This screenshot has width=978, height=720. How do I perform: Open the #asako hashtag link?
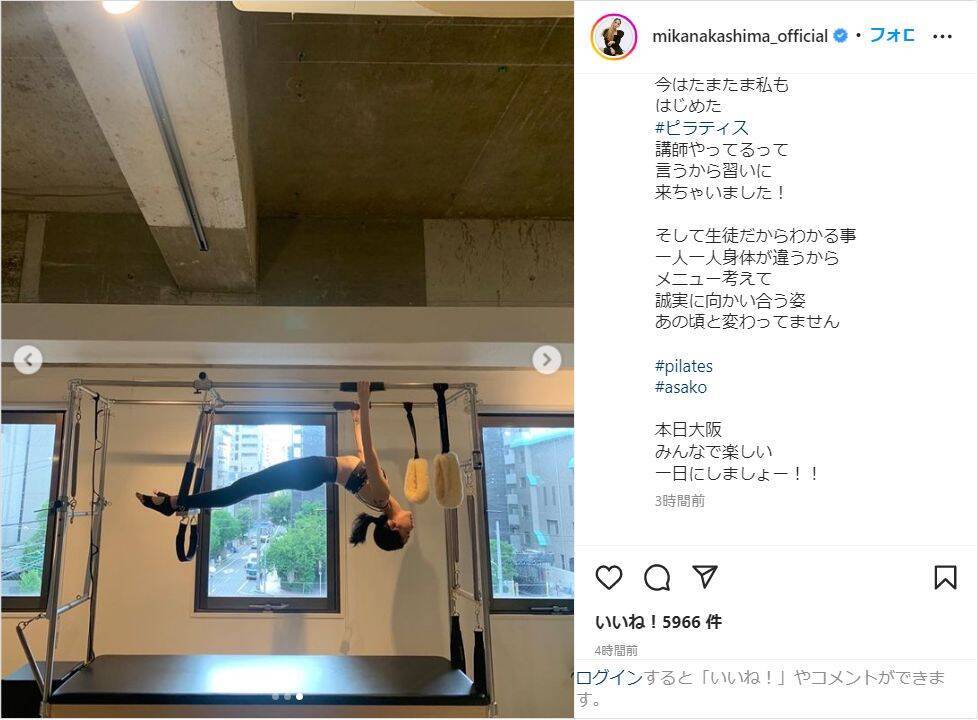(x=680, y=387)
